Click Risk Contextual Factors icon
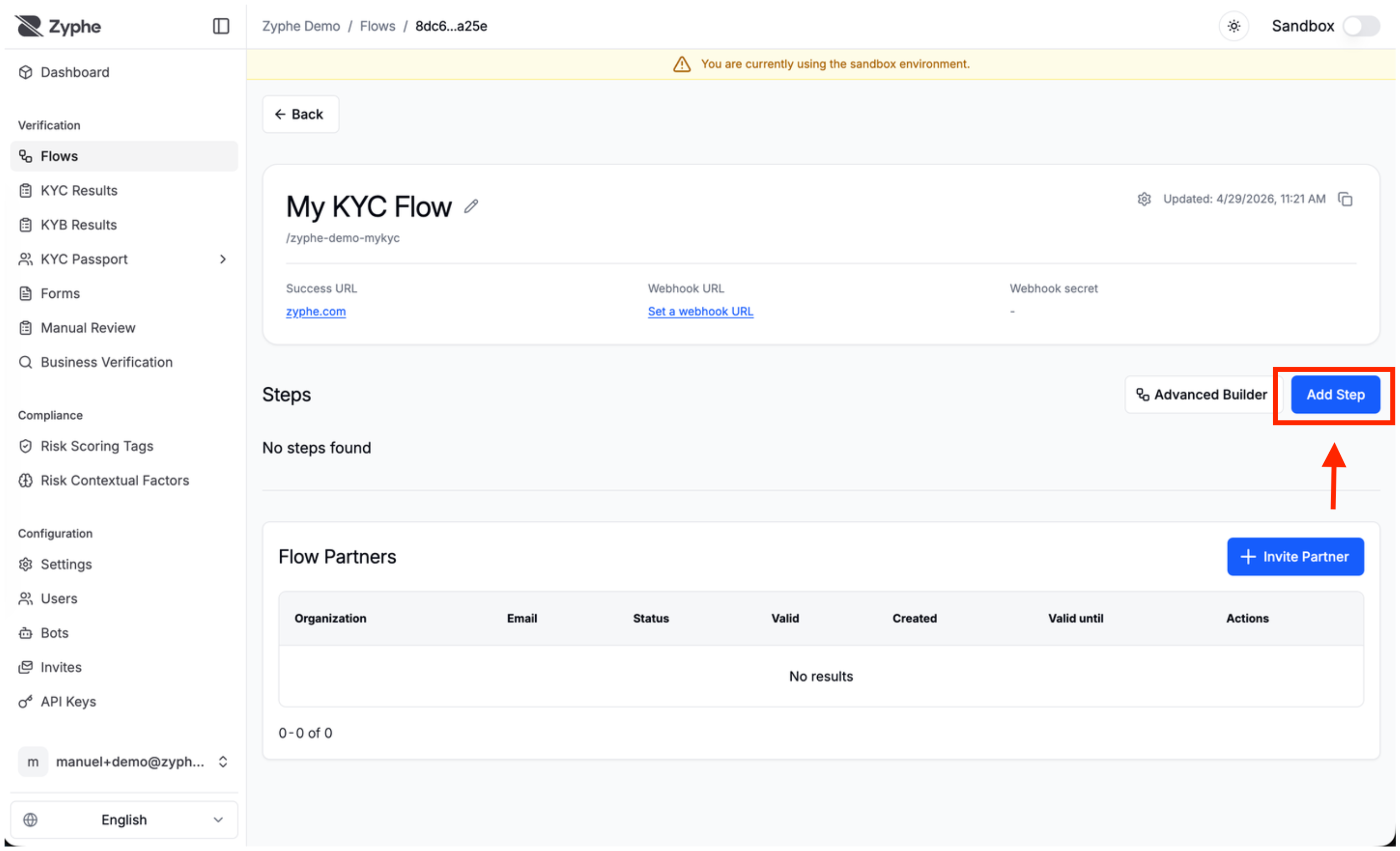The height and width of the screenshot is (851, 1400). [26, 480]
